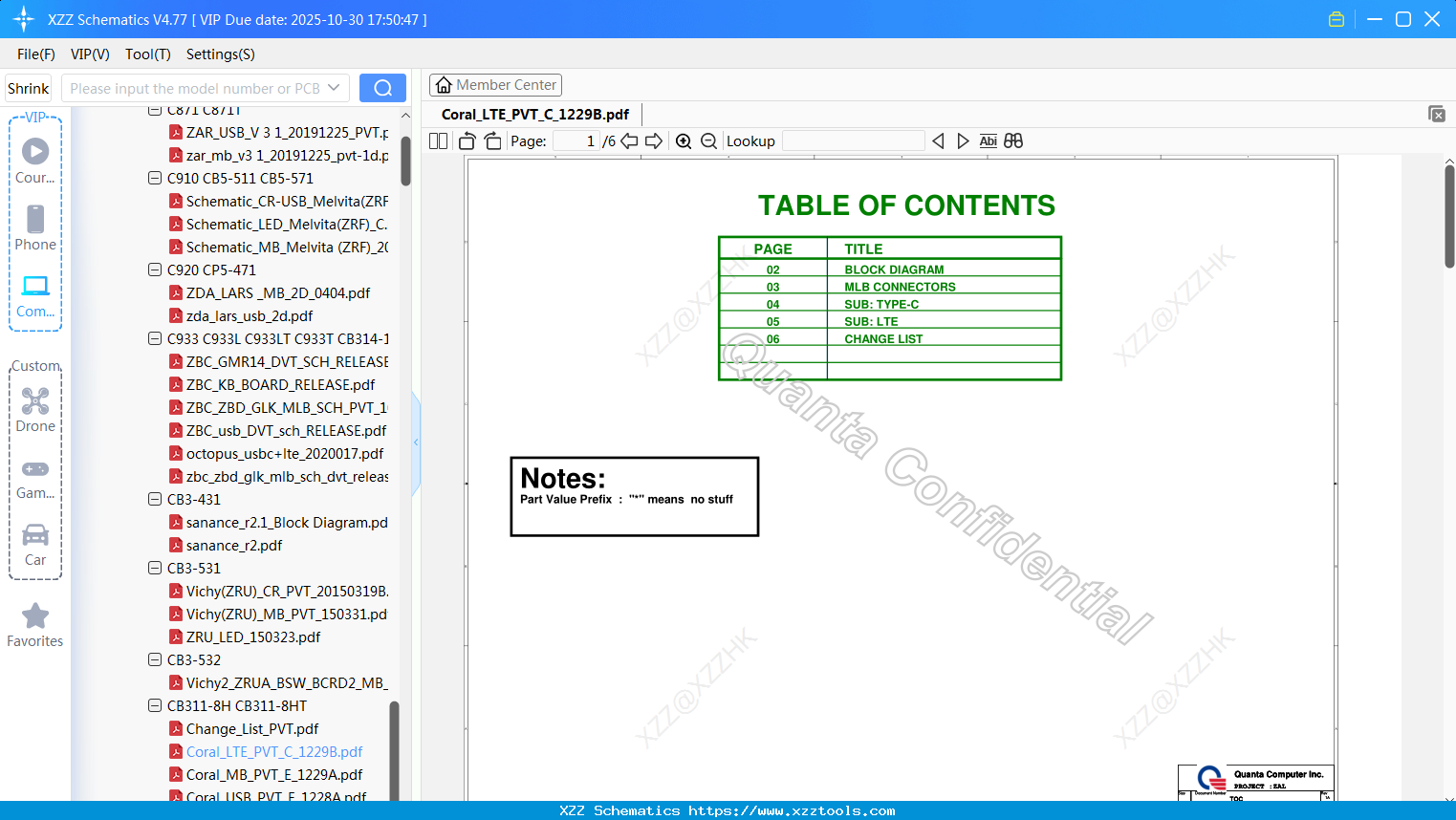Open ZRU_LED_150323.pdf file
The height and width of the screenshot is (820, 1456).
(253, 637)
